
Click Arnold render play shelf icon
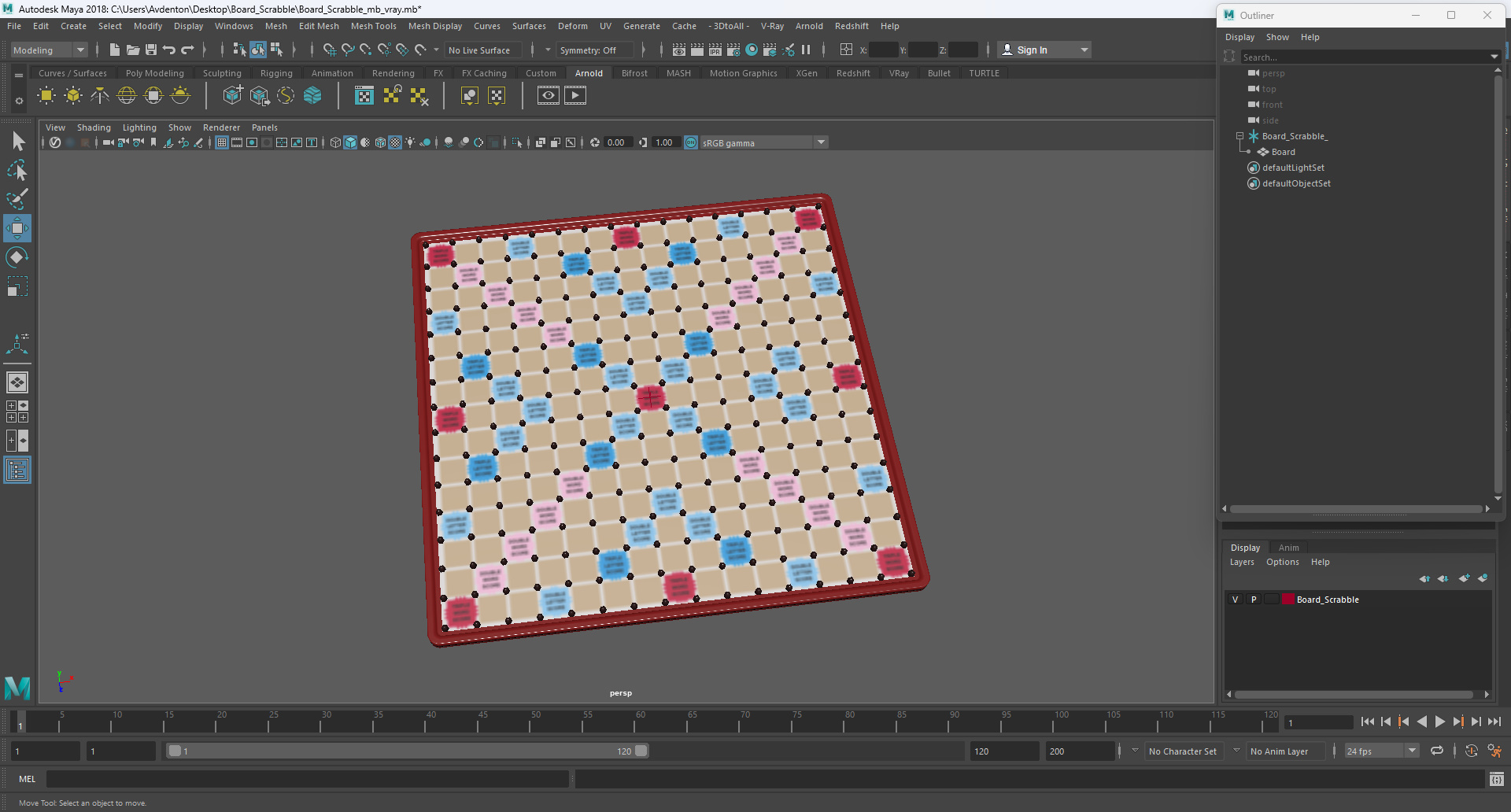tap(575, 96)
